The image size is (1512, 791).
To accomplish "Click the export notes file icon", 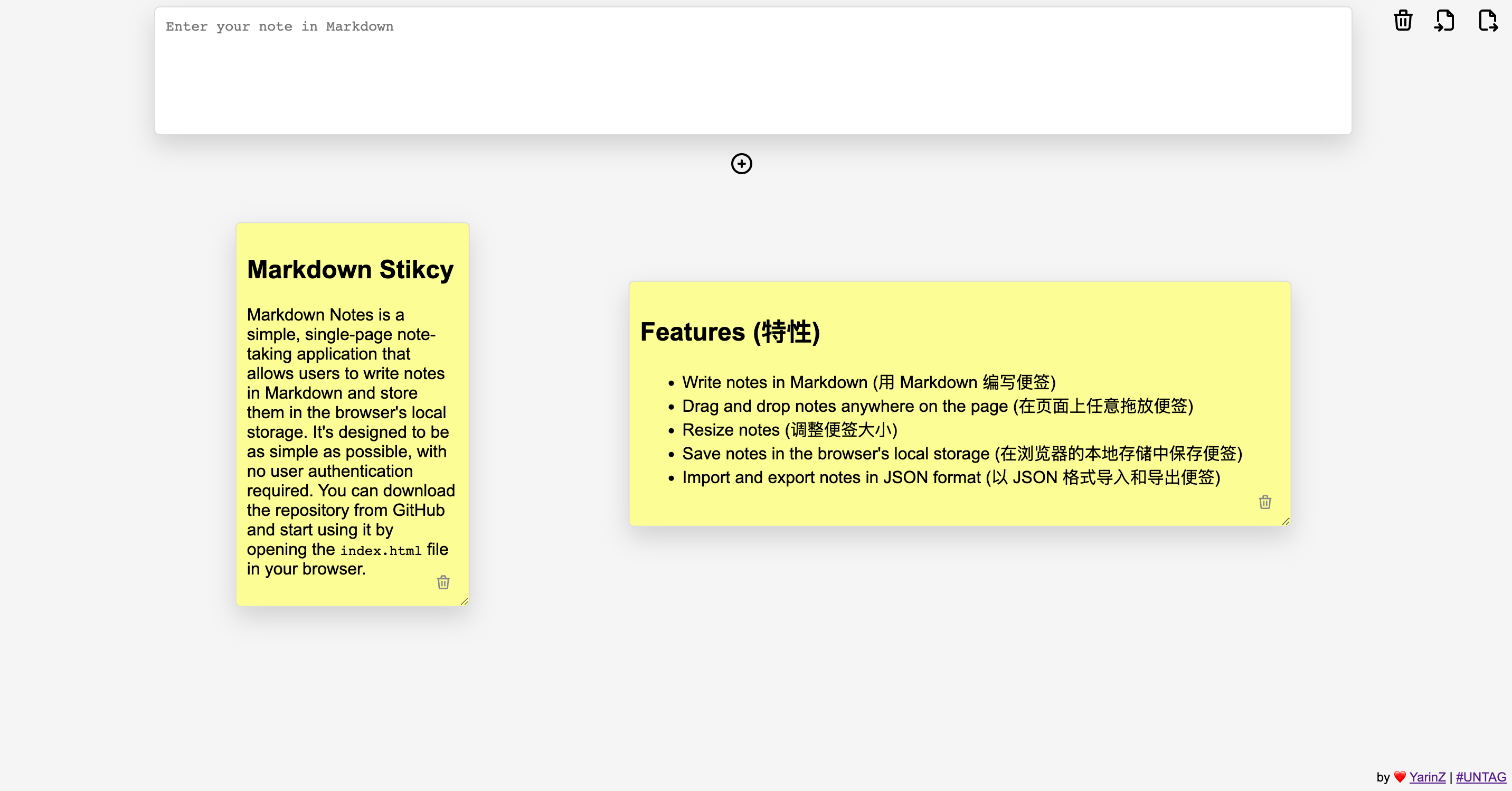I will pyautogui.click(x=1488, y=21).
